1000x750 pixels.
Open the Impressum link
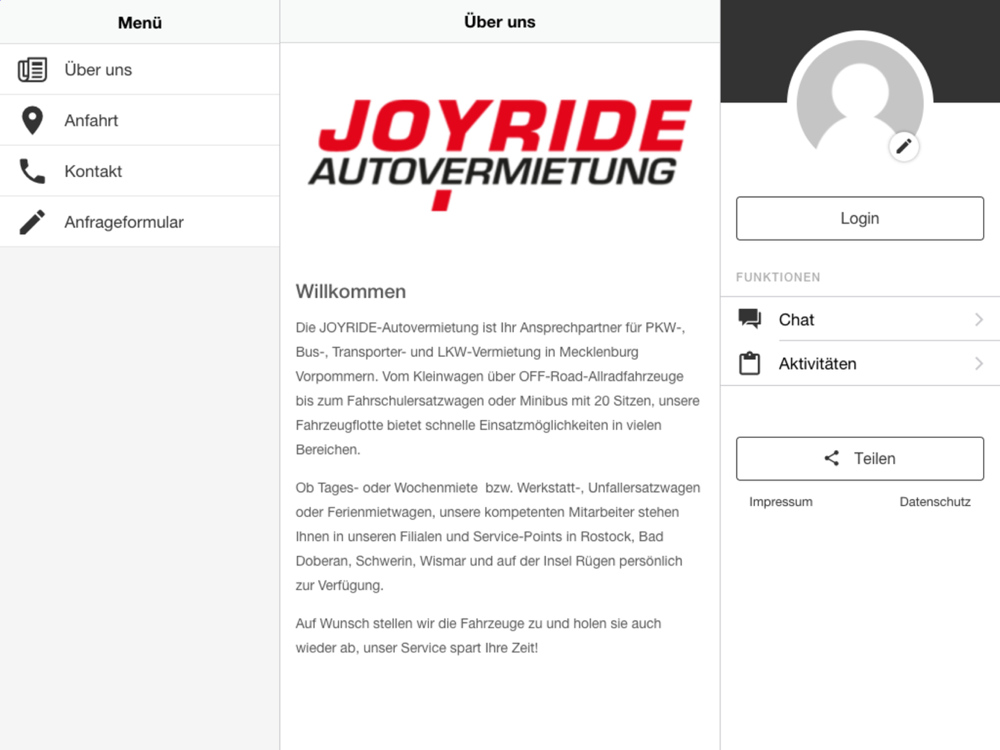pyautogui.click(x=781, y=502)
